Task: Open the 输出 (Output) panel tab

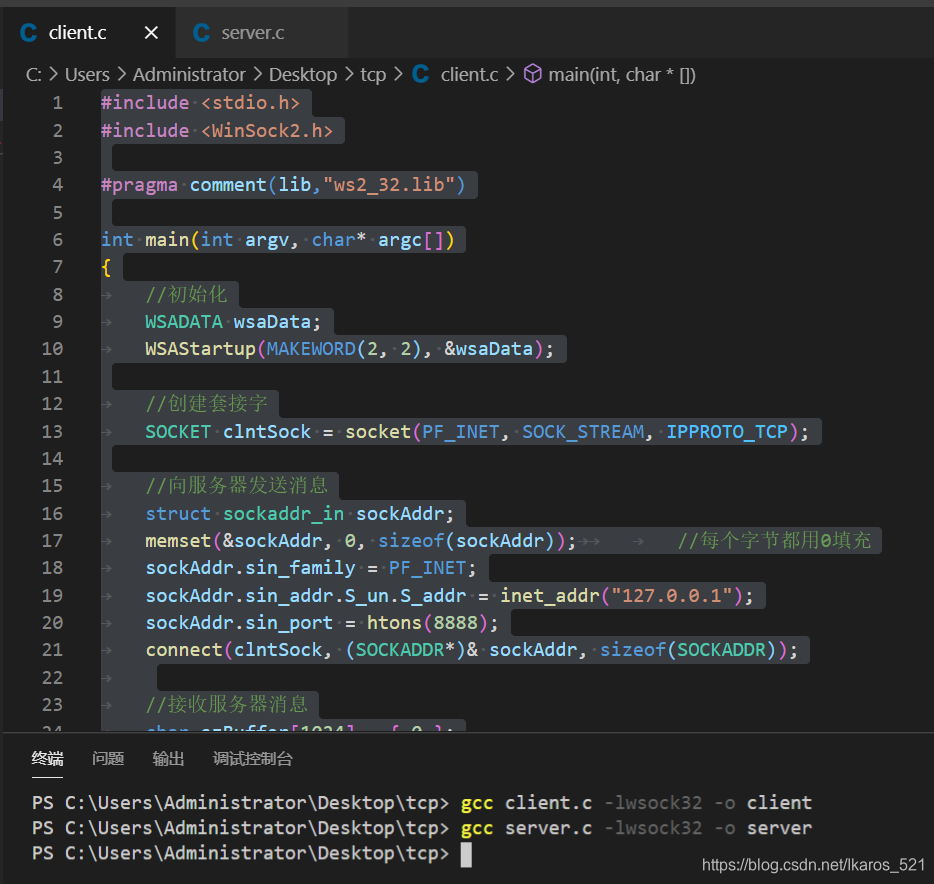Action: coord(168,758)
